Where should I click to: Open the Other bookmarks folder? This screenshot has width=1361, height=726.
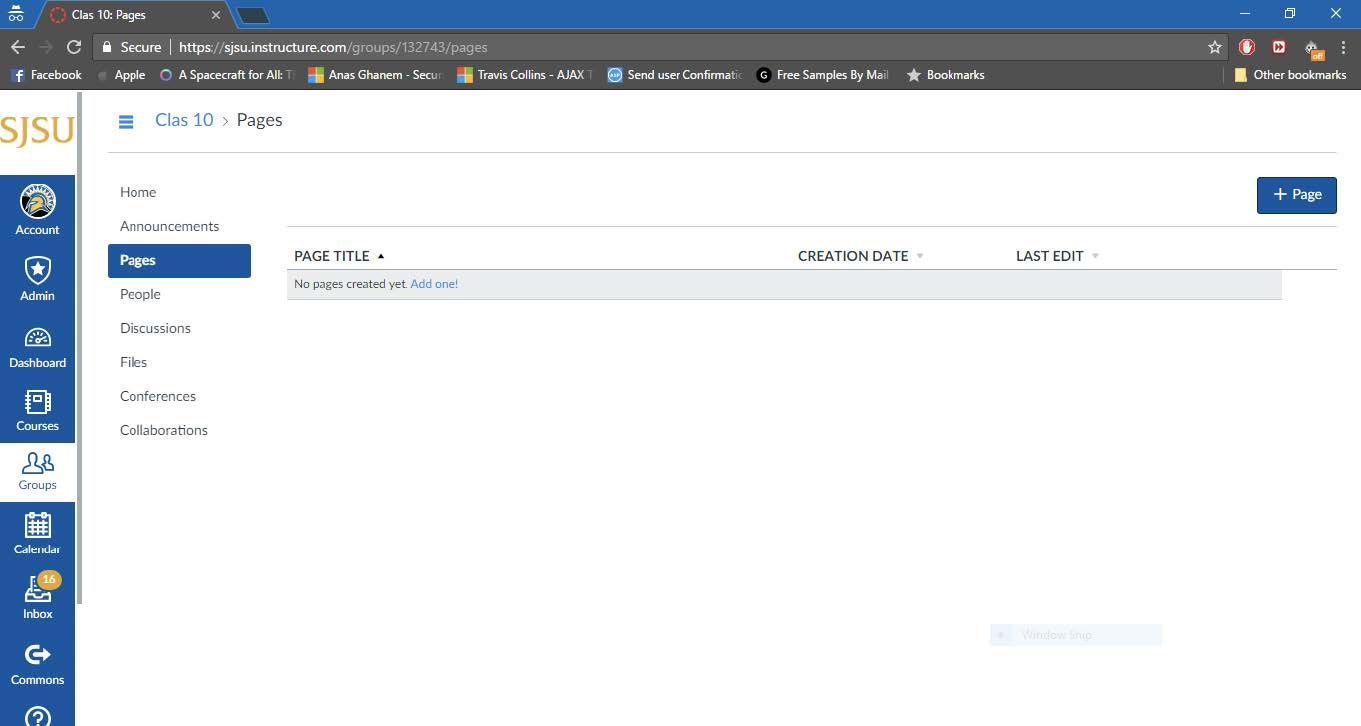[x=1290, y=75]
